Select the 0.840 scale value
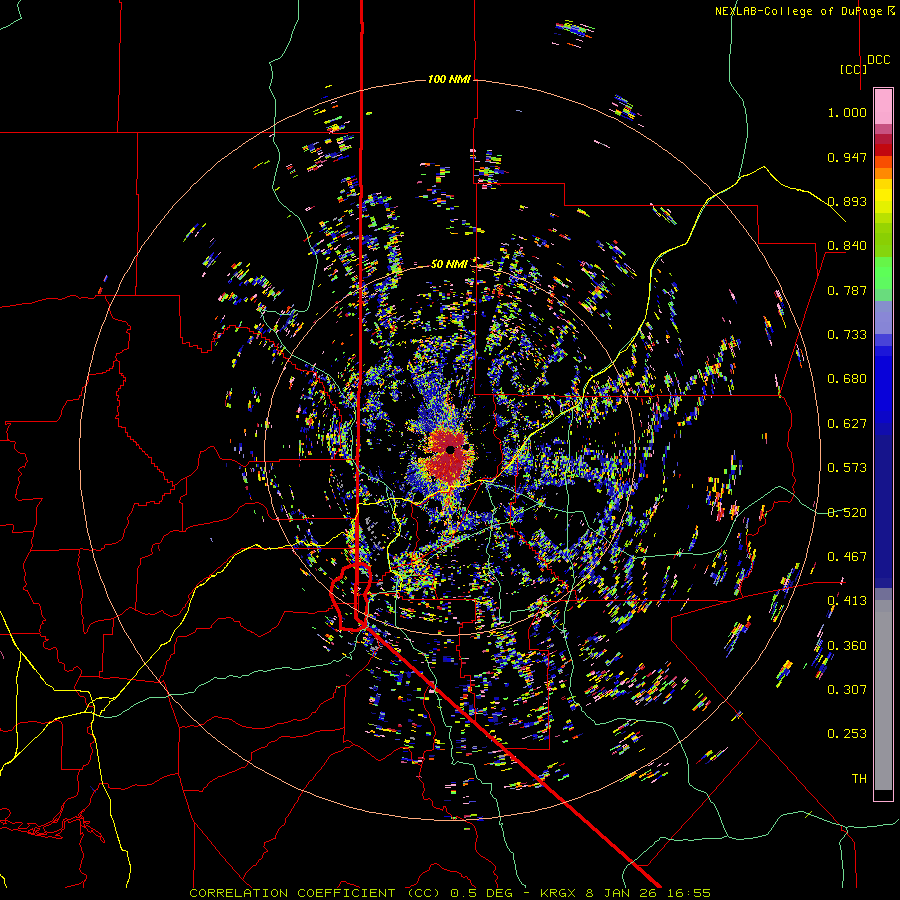 point(847,246)
